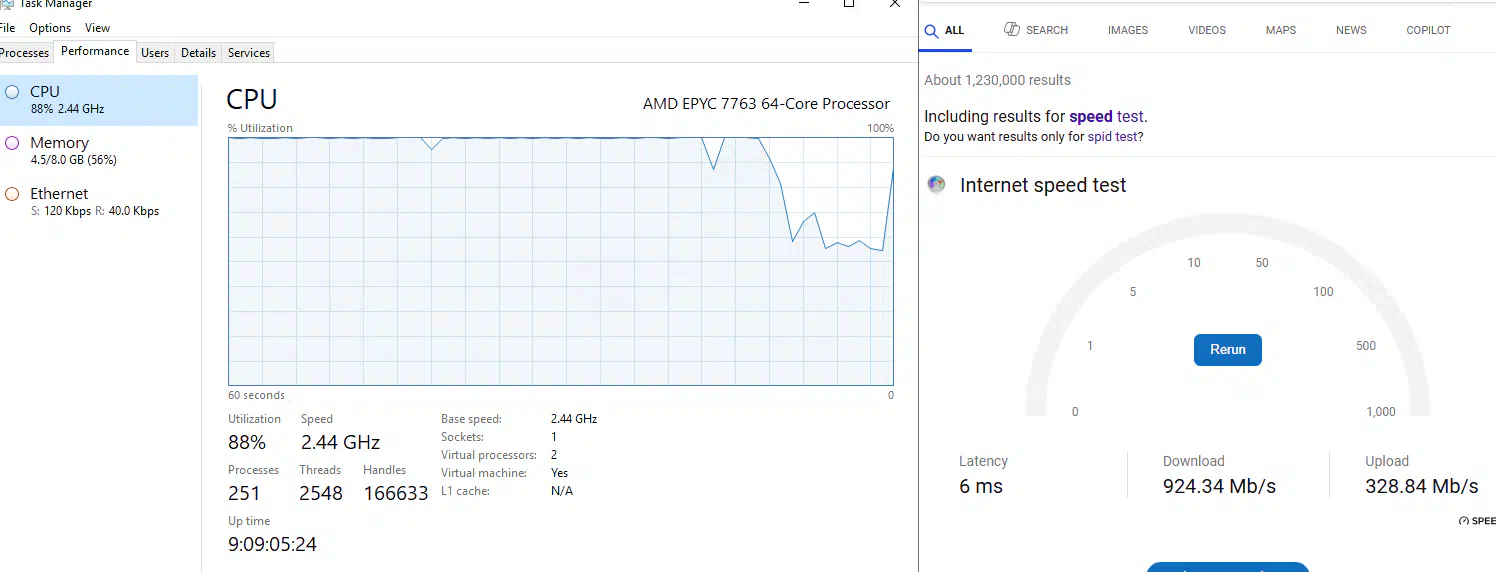Click the chat icon next to SEARCH
Image resolution: width=1496 pixels, height=572 pixels.
point(1012,30)
